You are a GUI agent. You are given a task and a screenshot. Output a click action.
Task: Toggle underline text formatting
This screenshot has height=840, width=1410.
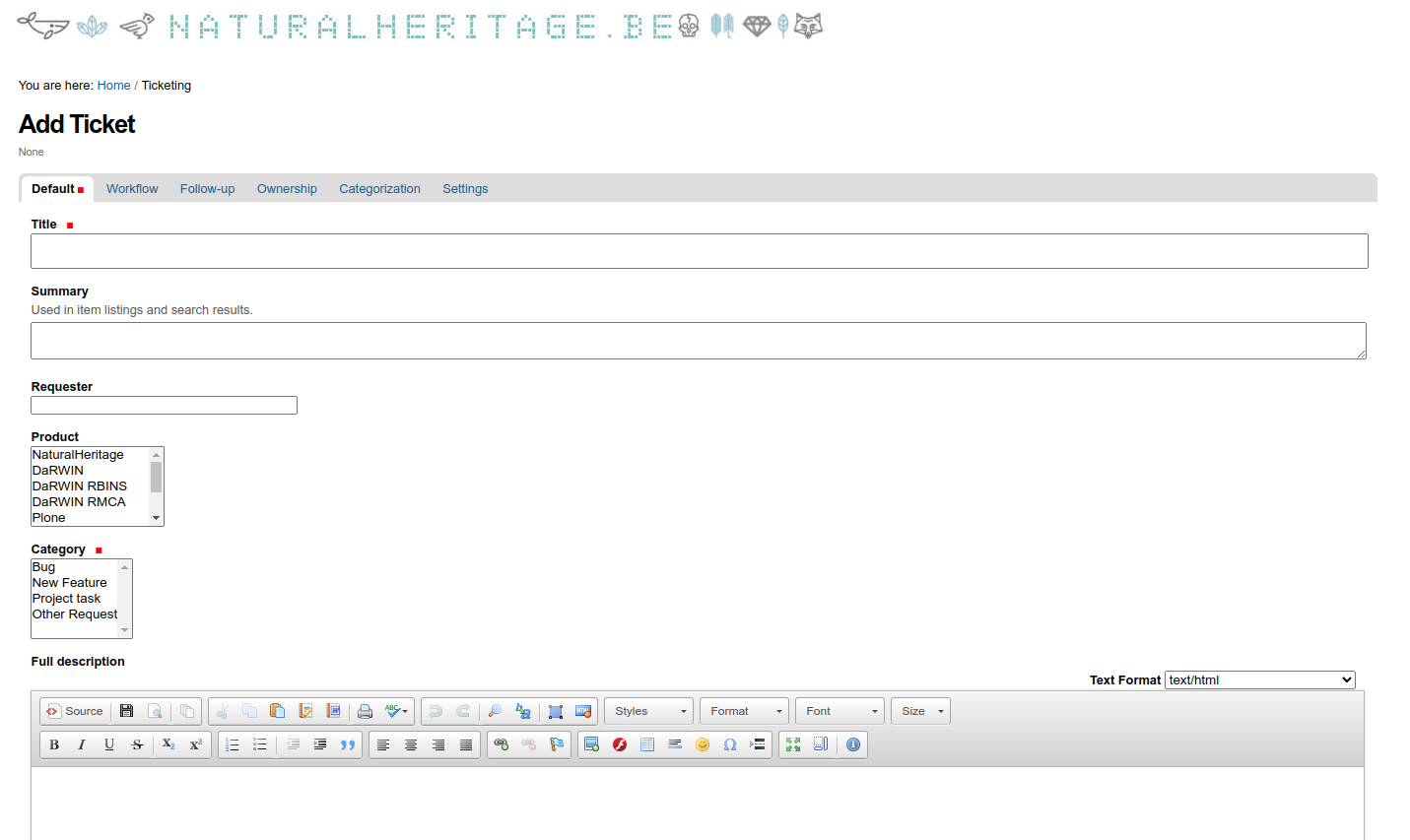[109, 744]
